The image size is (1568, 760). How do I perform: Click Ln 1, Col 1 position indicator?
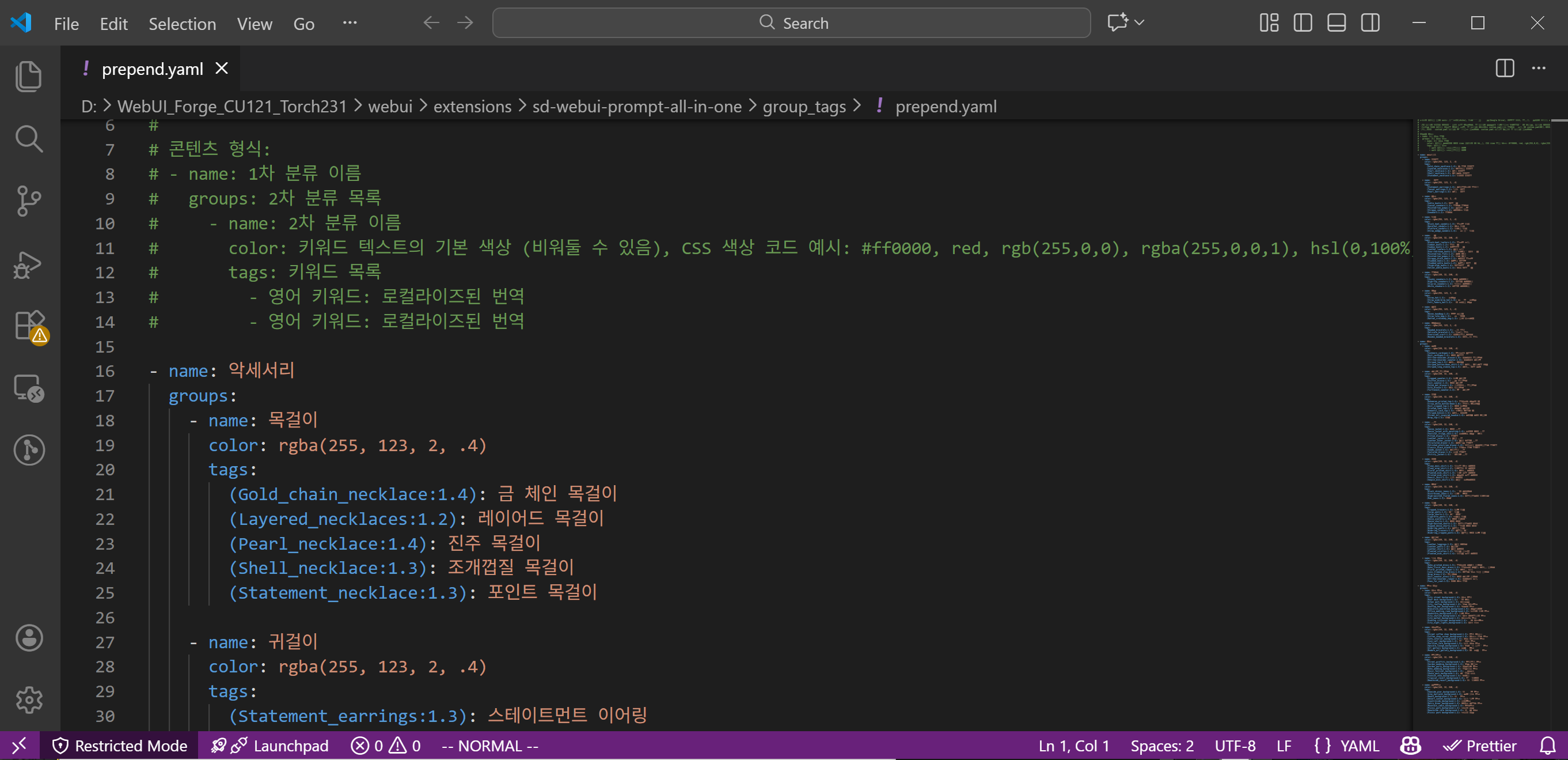1074,746
